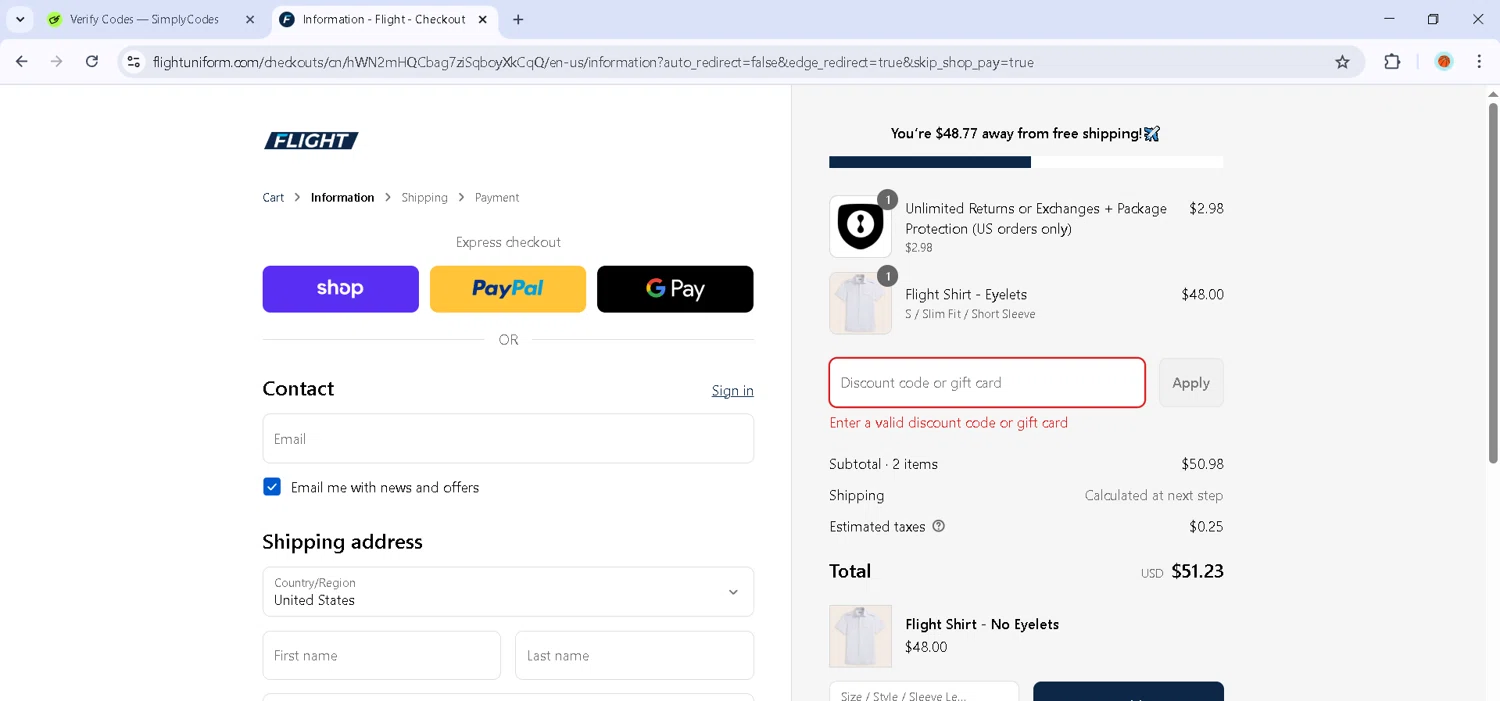Click the 'Flight Shirt - No Eyelets' title
Viewport: 1500px width, 701px height.
982,624
